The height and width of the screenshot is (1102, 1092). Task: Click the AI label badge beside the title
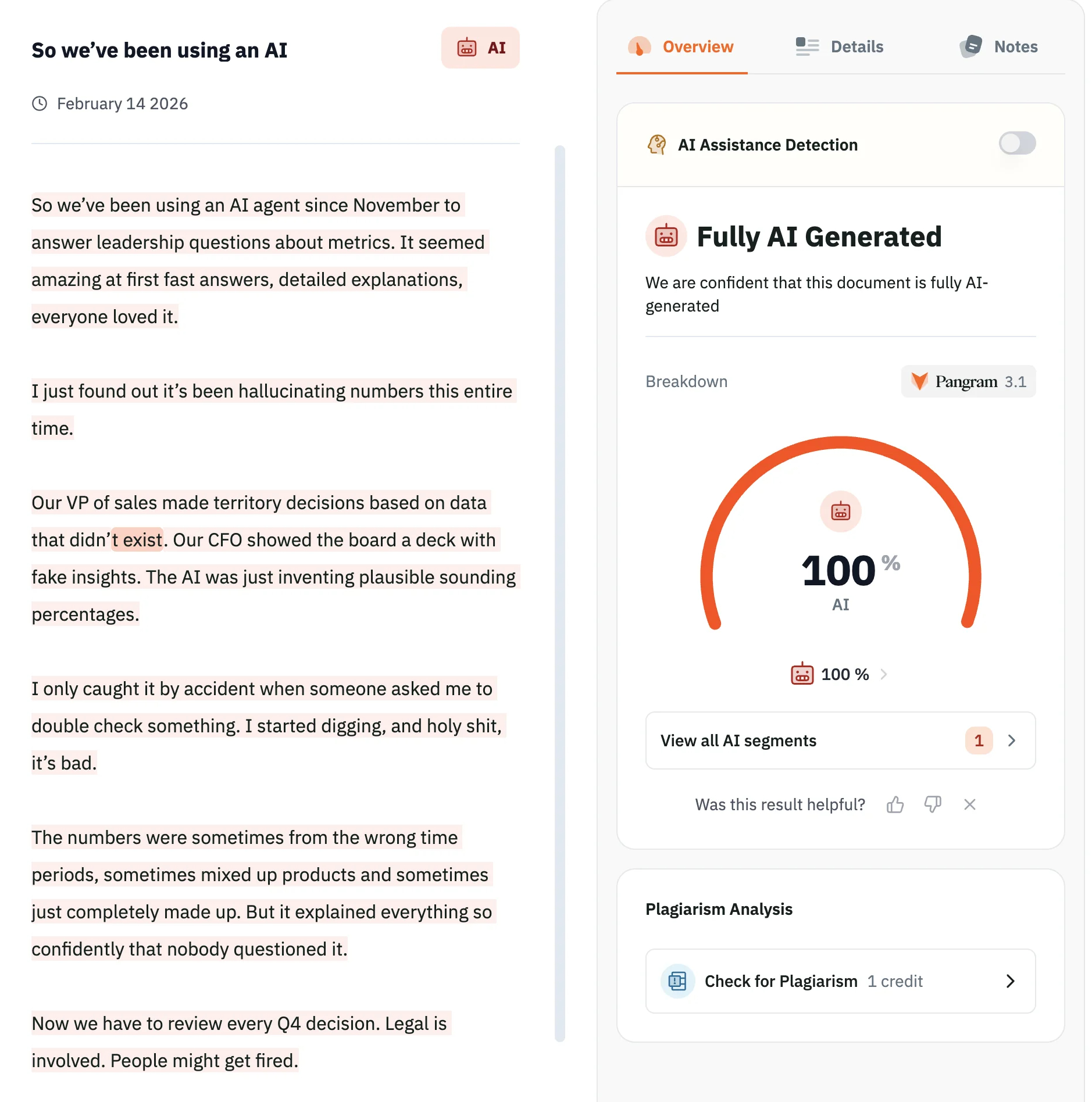[x=480, y=48]
